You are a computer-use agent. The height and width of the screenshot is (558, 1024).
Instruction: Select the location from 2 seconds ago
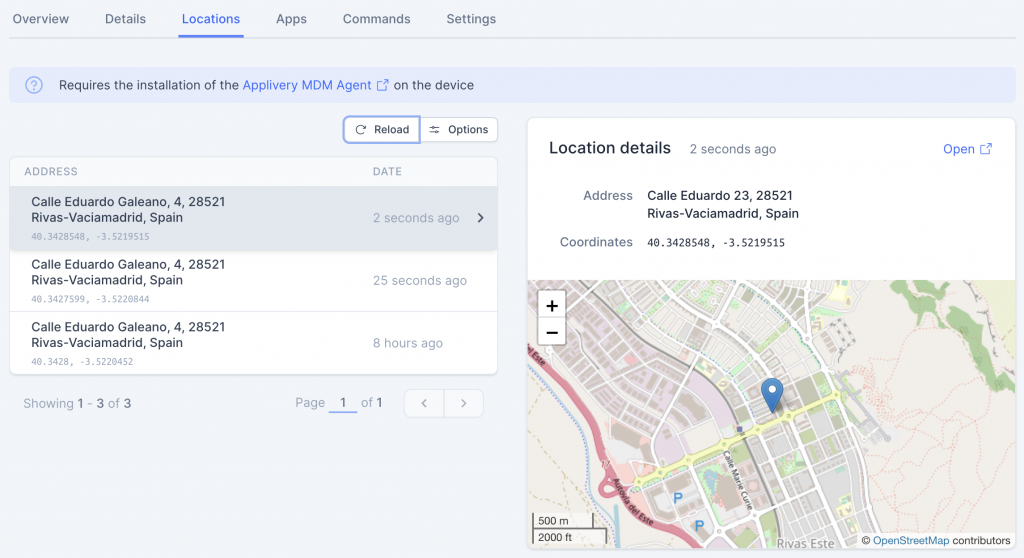point(253,218)
